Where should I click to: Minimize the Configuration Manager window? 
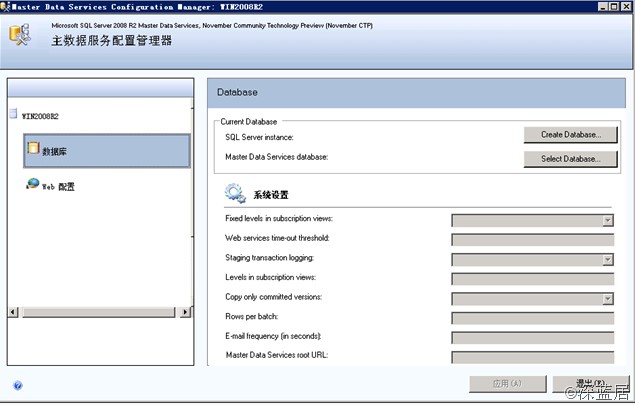pyautogui.click(x=603, y=6)
